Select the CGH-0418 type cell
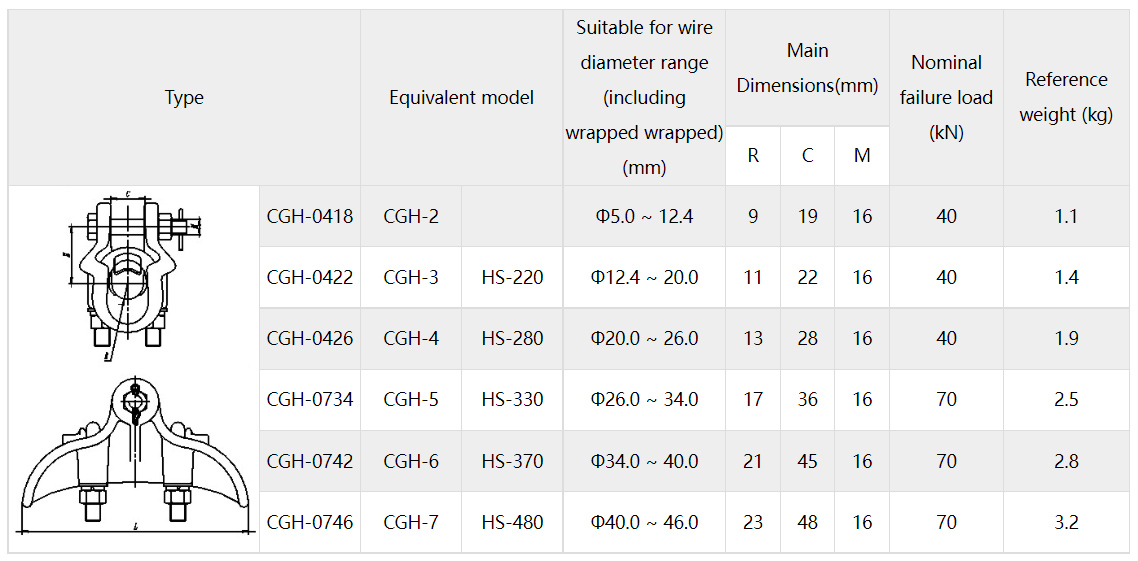Screen dimensions: 1138x561 (x=310, y=216)
